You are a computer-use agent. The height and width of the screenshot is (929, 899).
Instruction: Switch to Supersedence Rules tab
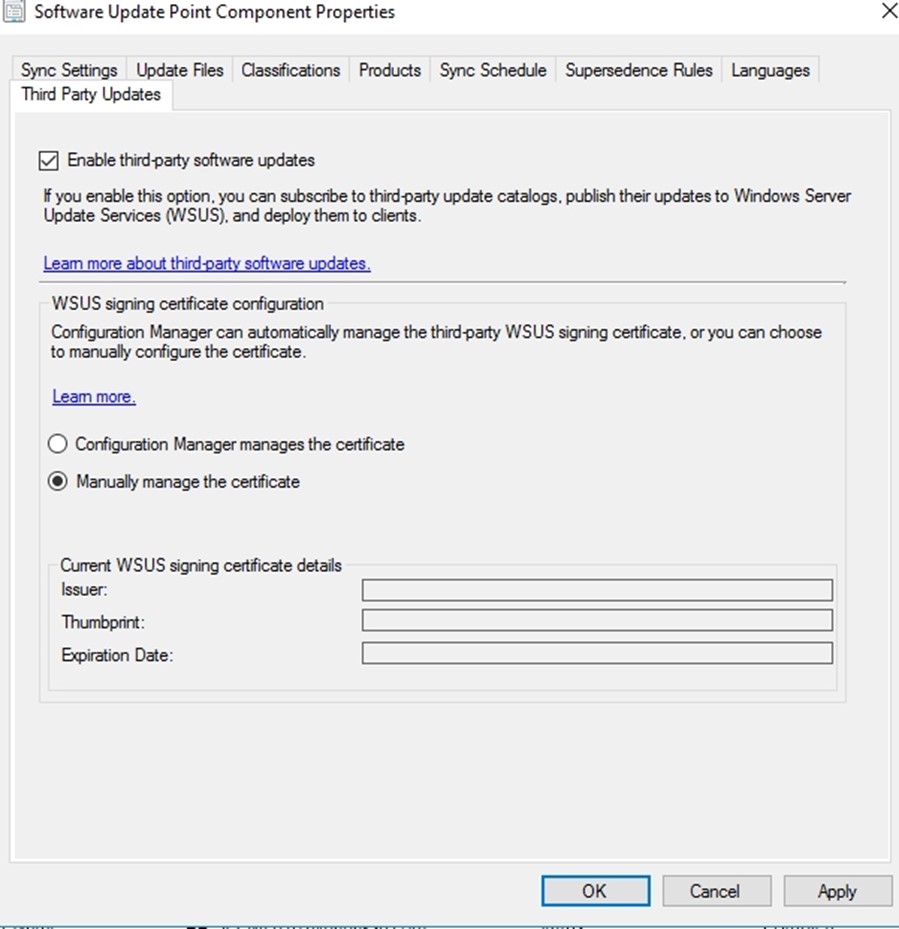[639, 71]
